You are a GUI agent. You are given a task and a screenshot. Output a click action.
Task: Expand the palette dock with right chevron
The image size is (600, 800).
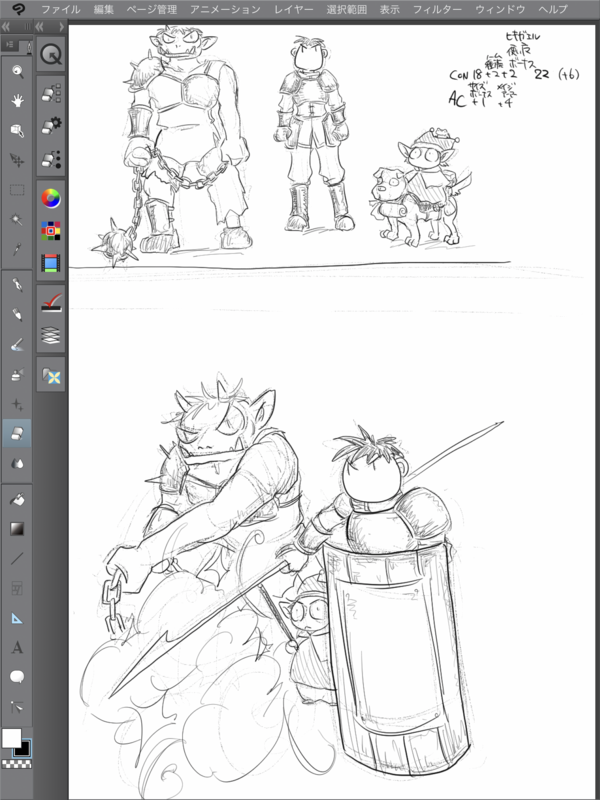click(61, 26)
